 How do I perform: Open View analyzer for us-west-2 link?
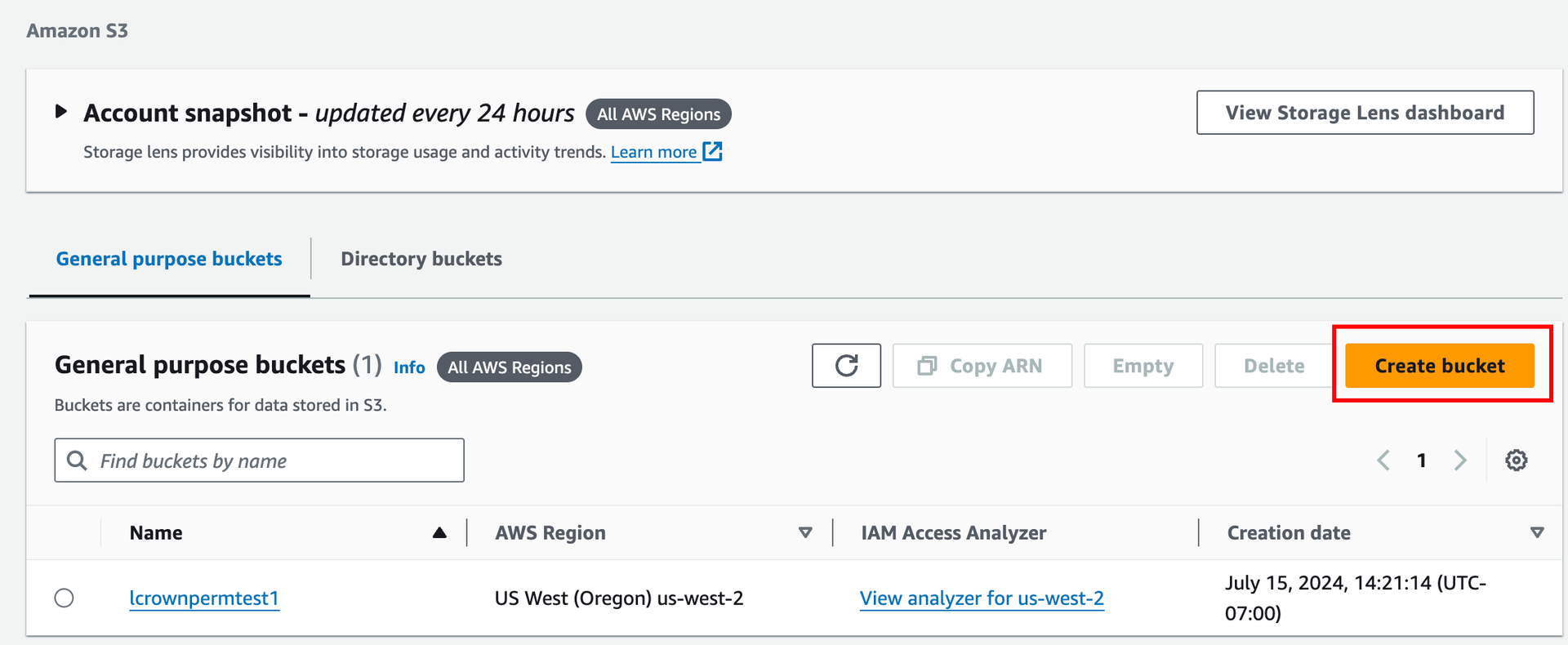tap(982, 598)
